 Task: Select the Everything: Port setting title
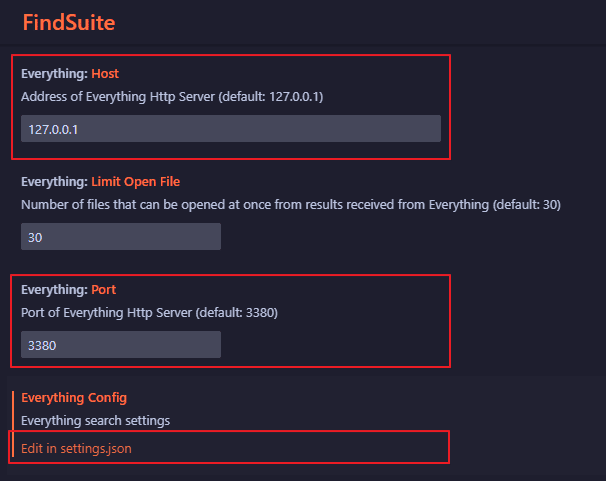click(x=68, y=290)
